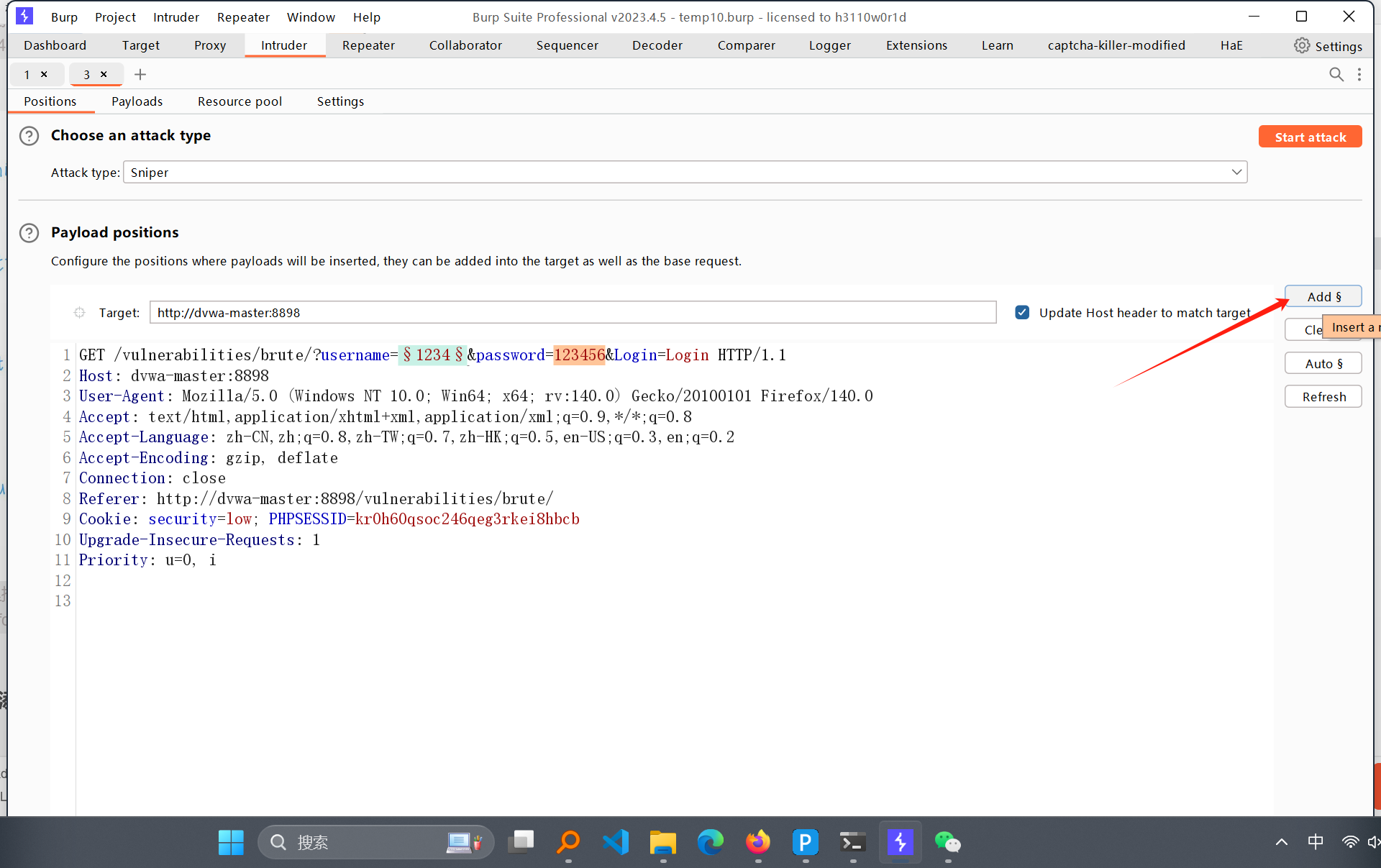Open the Burp menu
Image resolution: width=1381 pixels, height=868 pixels.
pos(64,17)
